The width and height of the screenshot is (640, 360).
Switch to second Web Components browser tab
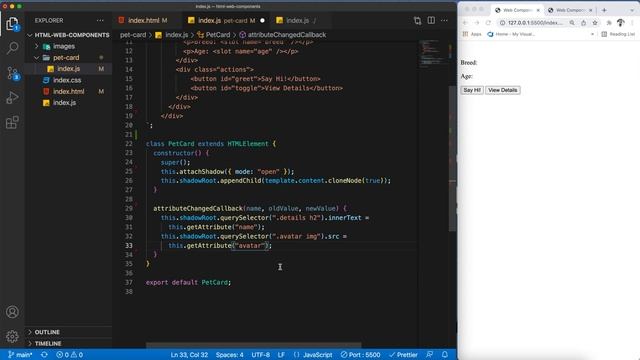coord(570,10)
